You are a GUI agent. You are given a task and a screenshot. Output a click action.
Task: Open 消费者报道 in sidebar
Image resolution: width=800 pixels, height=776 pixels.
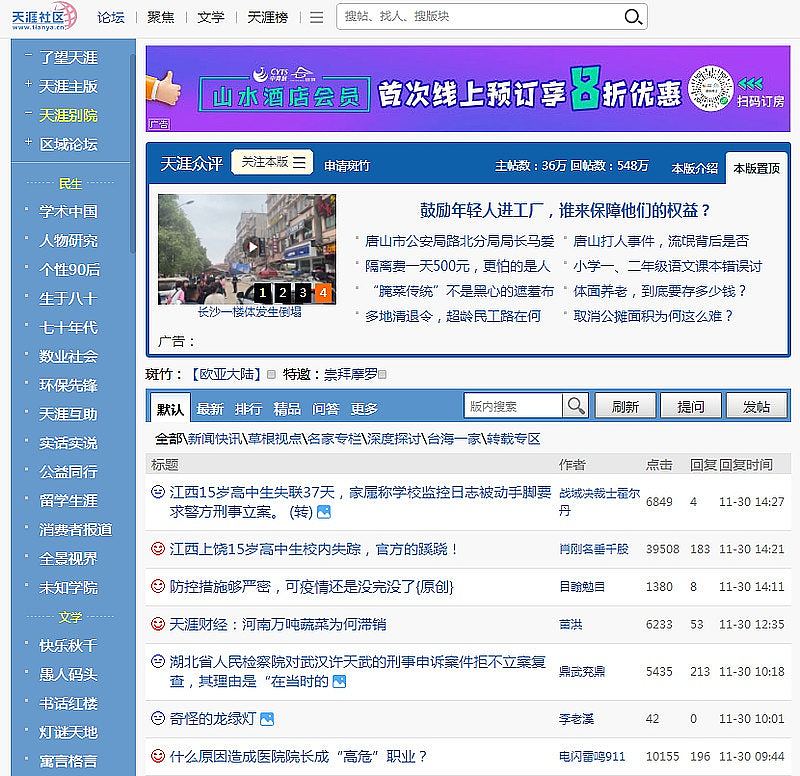(76, 530)
